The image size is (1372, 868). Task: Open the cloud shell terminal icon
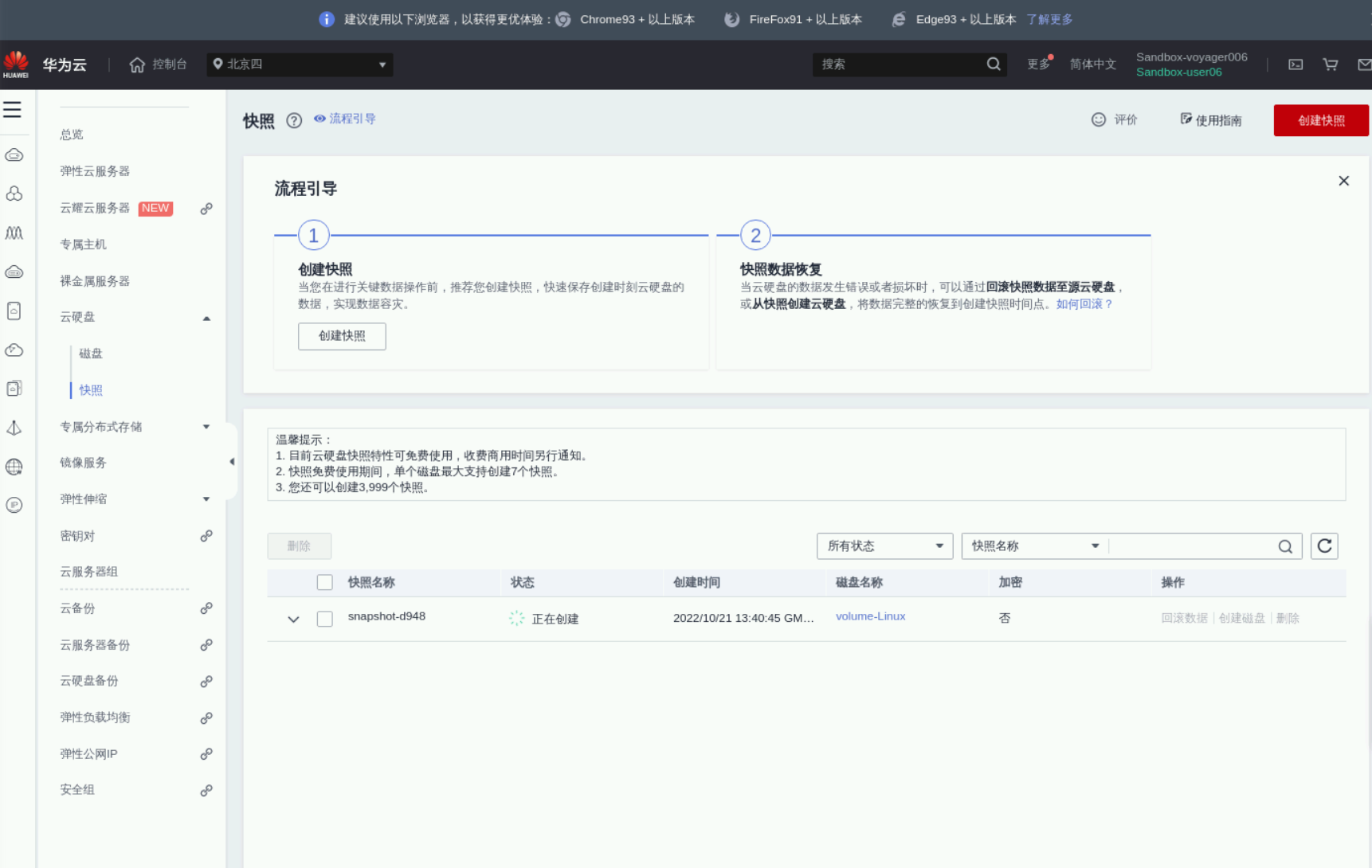click(1296, 65)
